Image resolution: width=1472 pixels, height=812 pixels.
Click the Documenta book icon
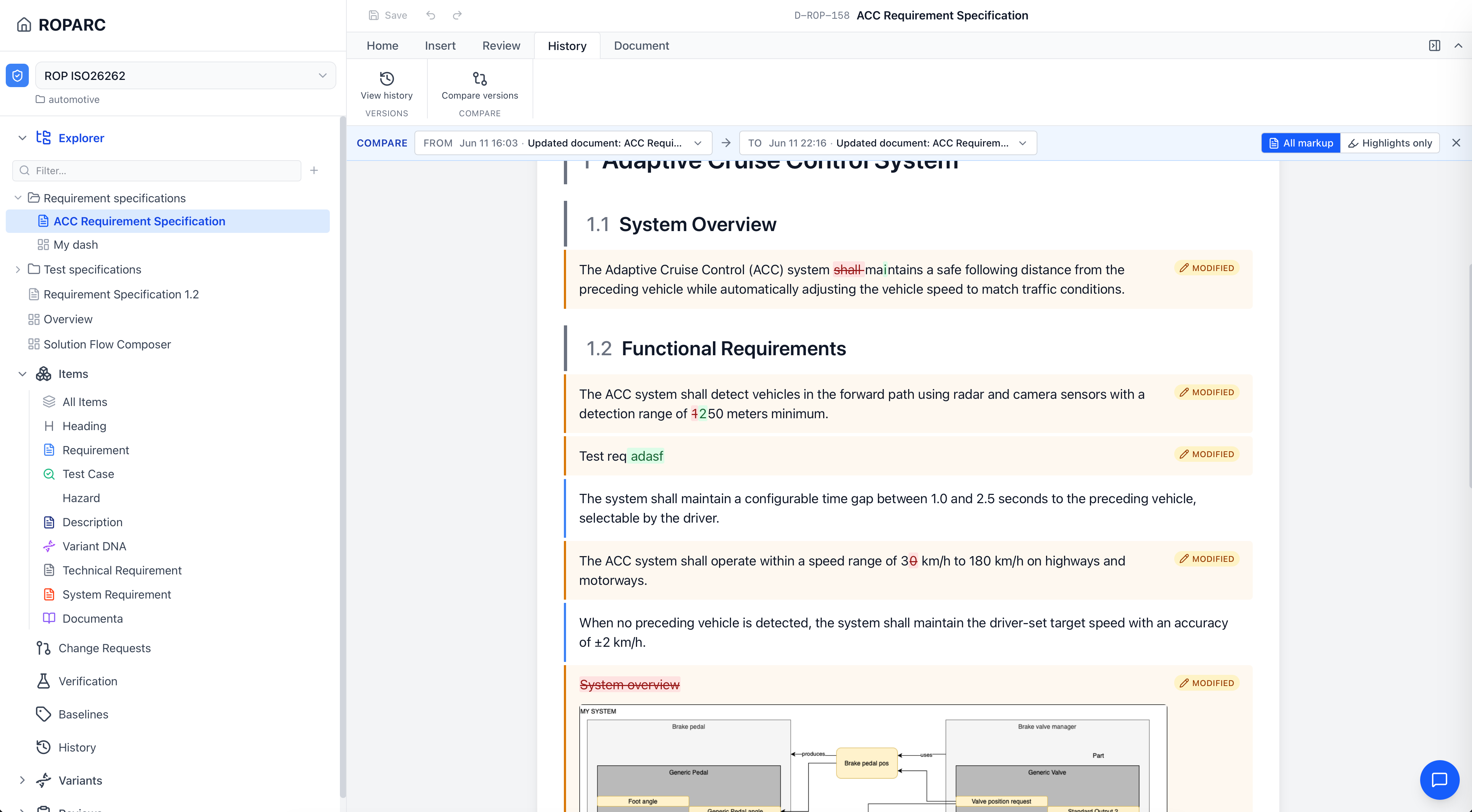point(49,618)
